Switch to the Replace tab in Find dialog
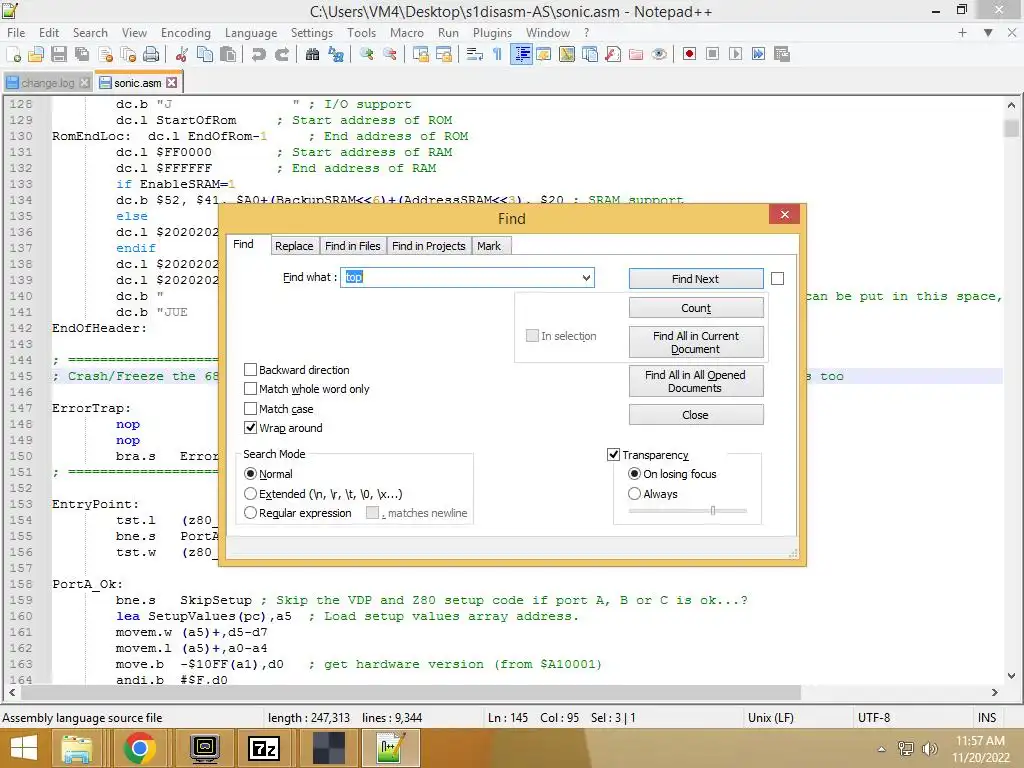The width and height of the screenshot is (1024, 768). [x=294, y=246]
